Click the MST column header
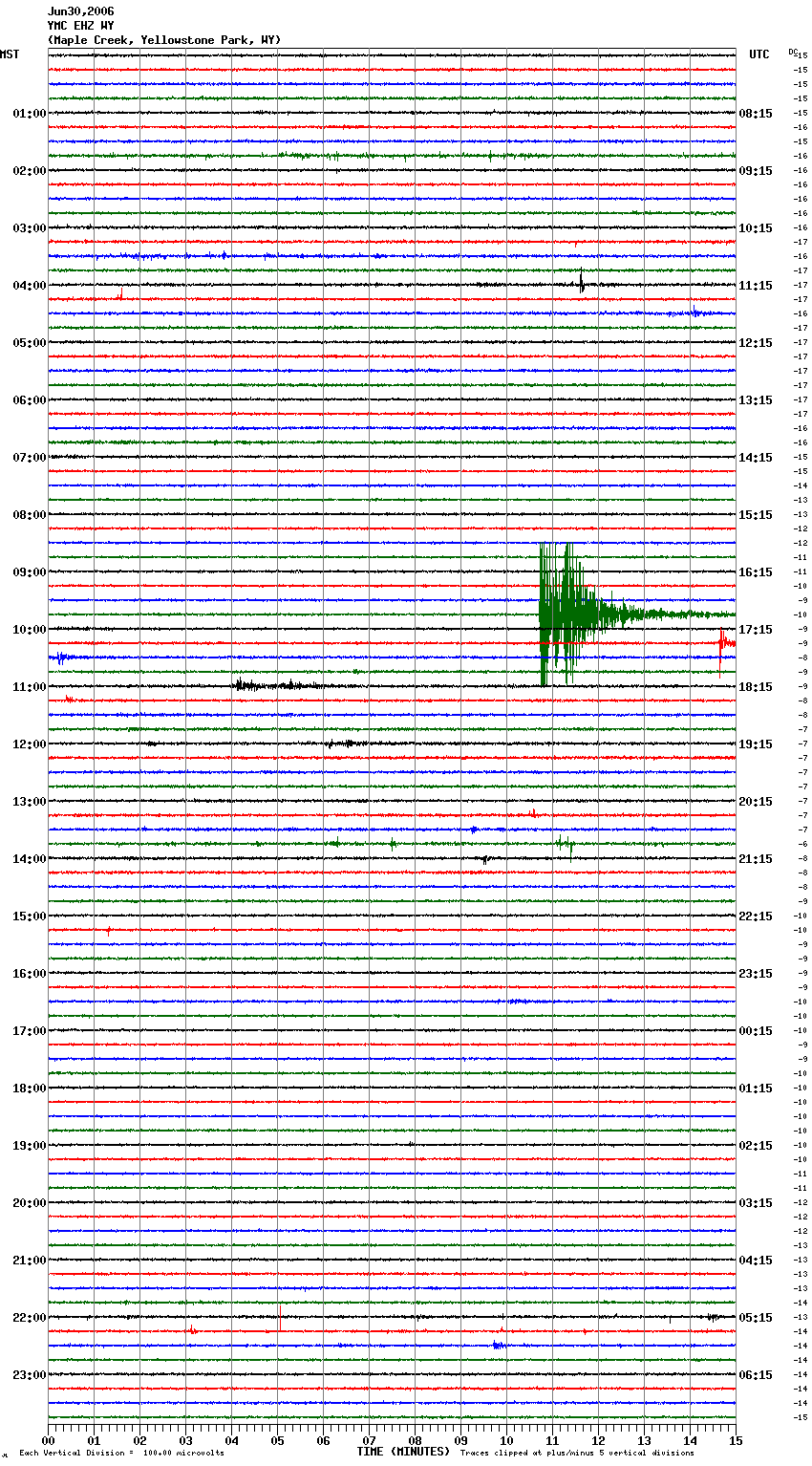 (x=10, y=54)
